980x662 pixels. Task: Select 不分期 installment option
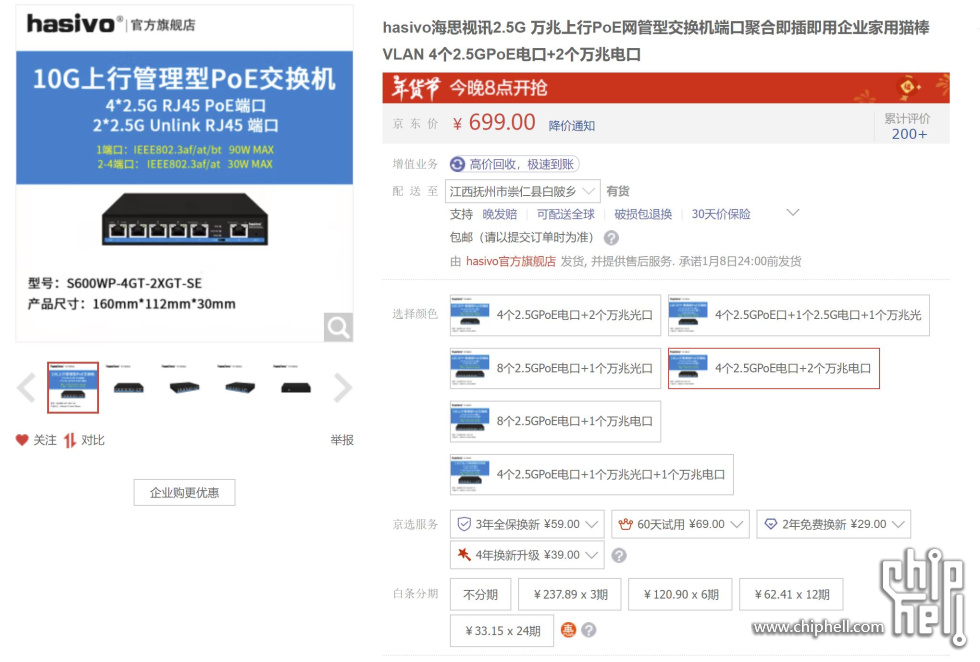coord(480,594)
